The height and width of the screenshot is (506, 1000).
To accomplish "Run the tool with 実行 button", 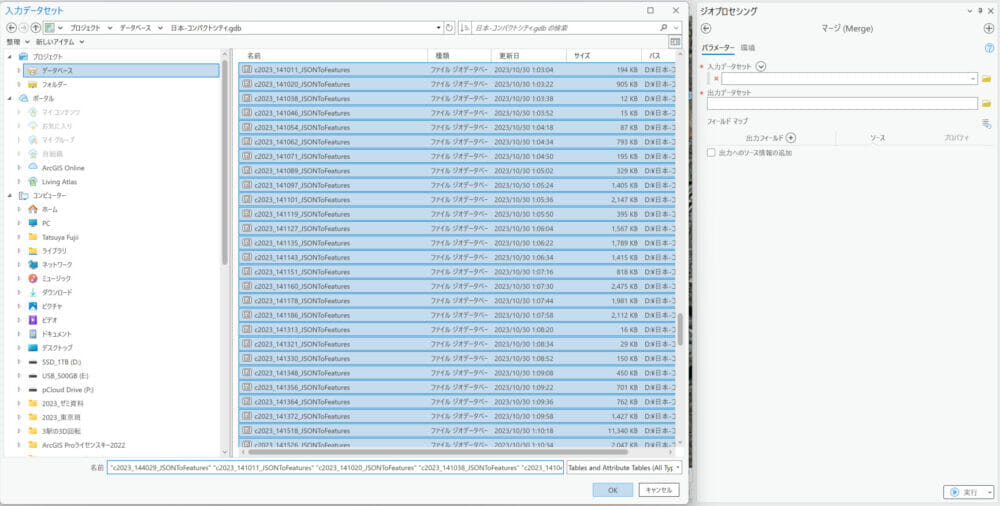I will 964,493.
